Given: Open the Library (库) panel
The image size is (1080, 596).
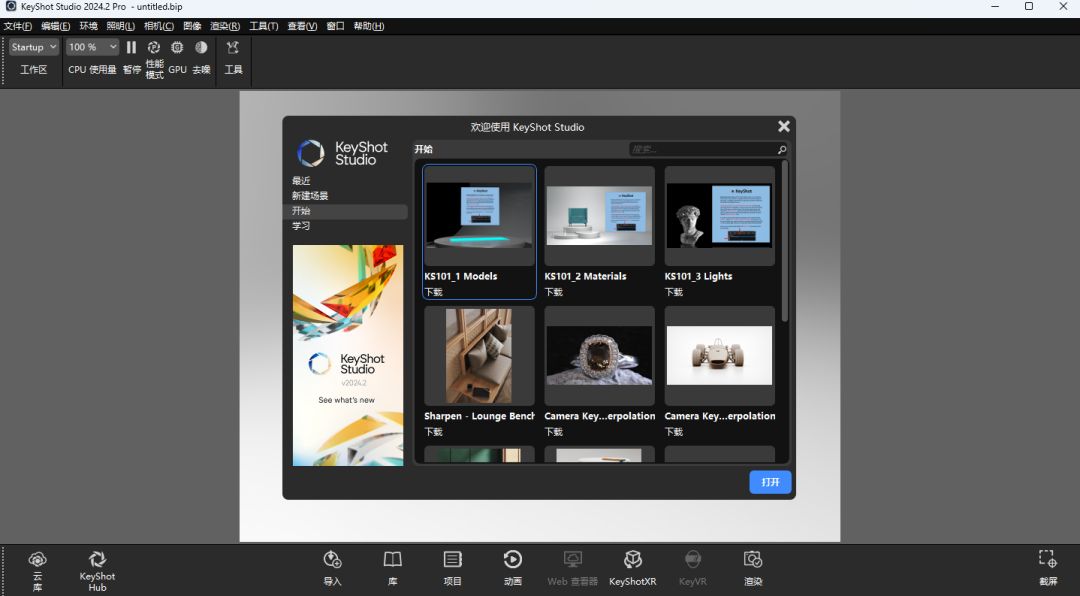Looking at the screenshot, I should click(x=393, y=559).
